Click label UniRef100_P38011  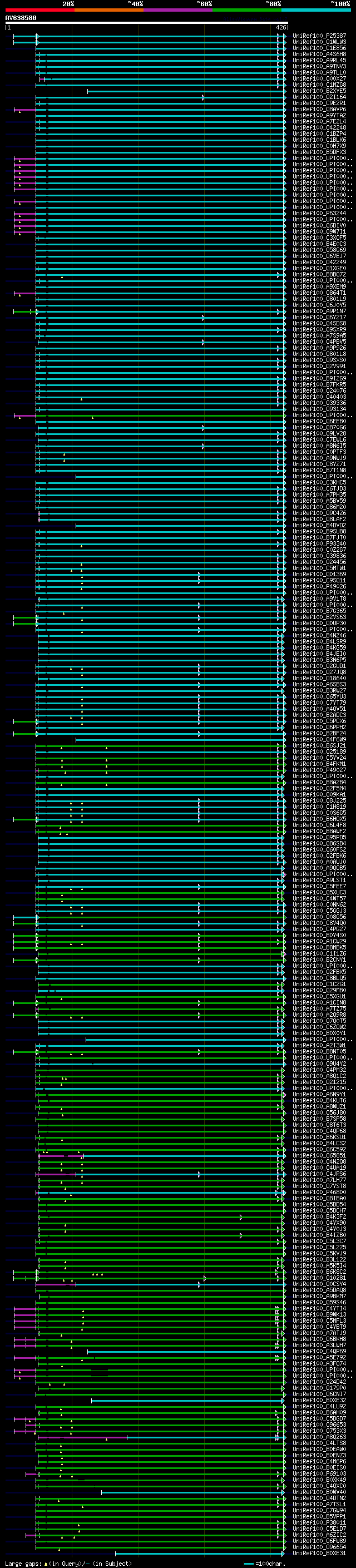tap(319, 1522)
